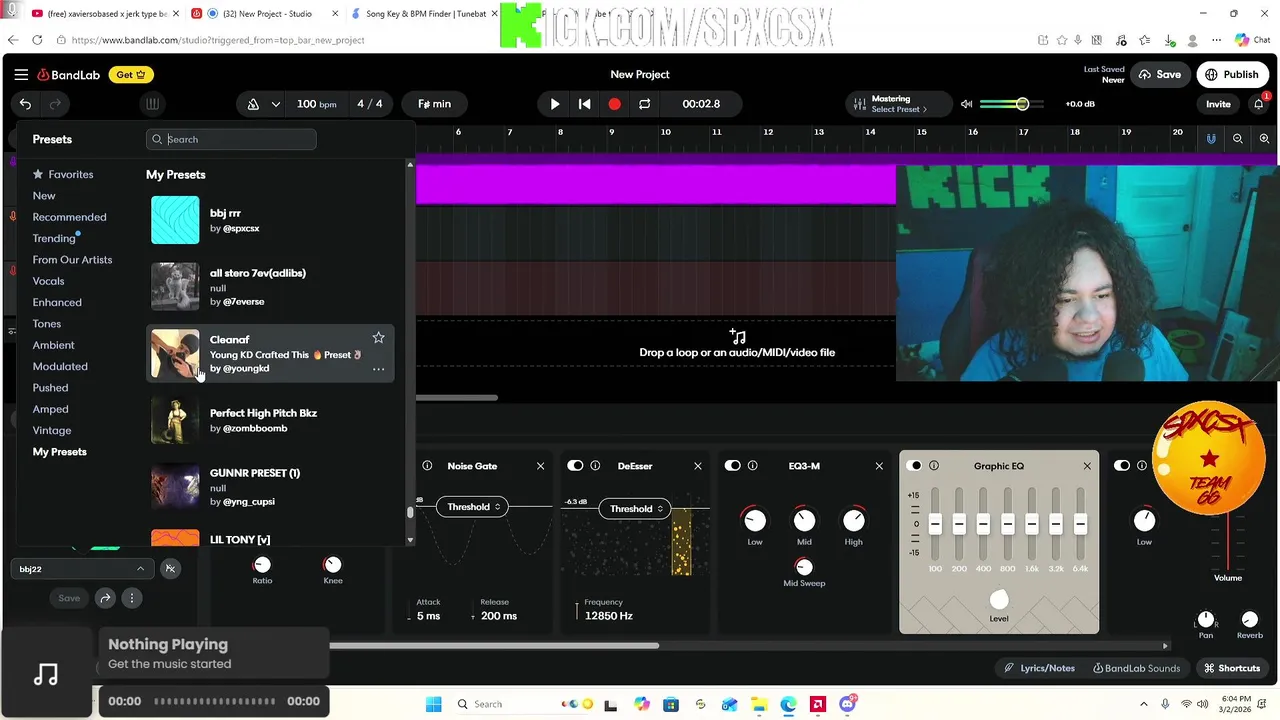Open the notifications bell
The height and width of the screenshot is (720, 1280).
pos(1259,104)
